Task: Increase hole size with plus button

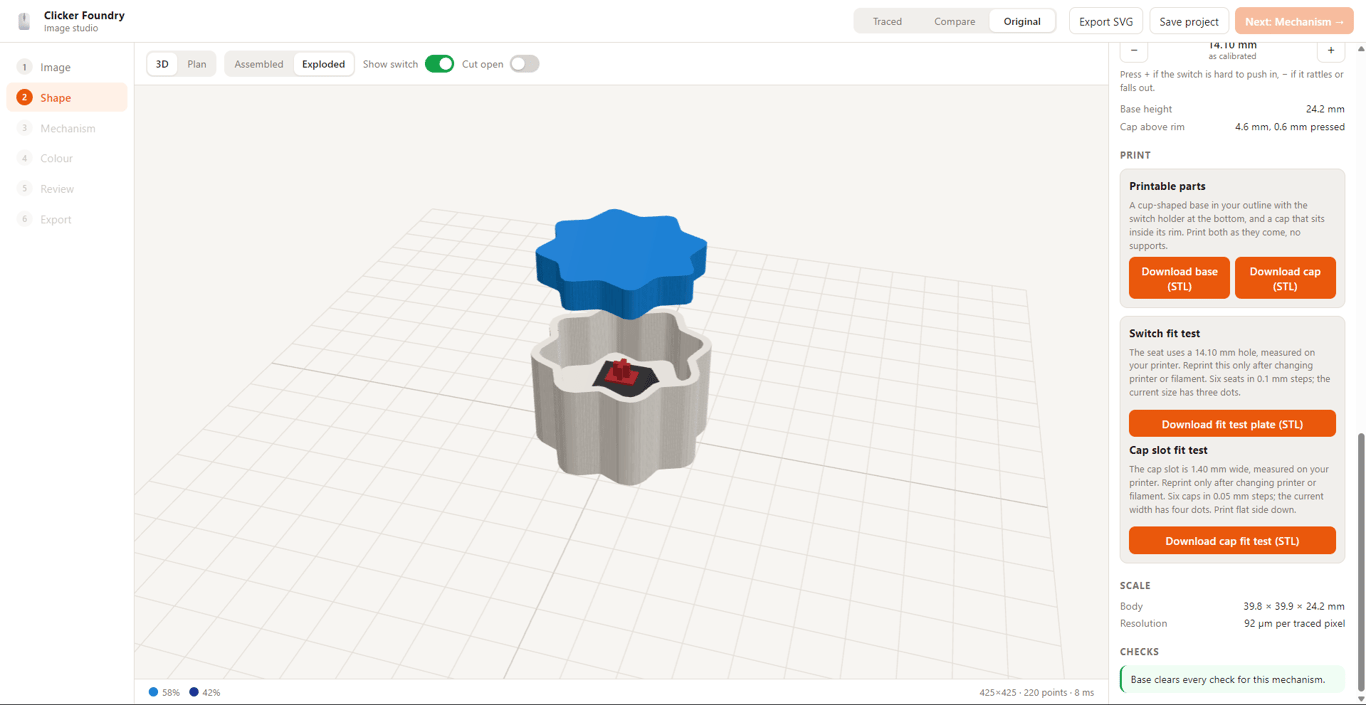Action: point(1331,50)
